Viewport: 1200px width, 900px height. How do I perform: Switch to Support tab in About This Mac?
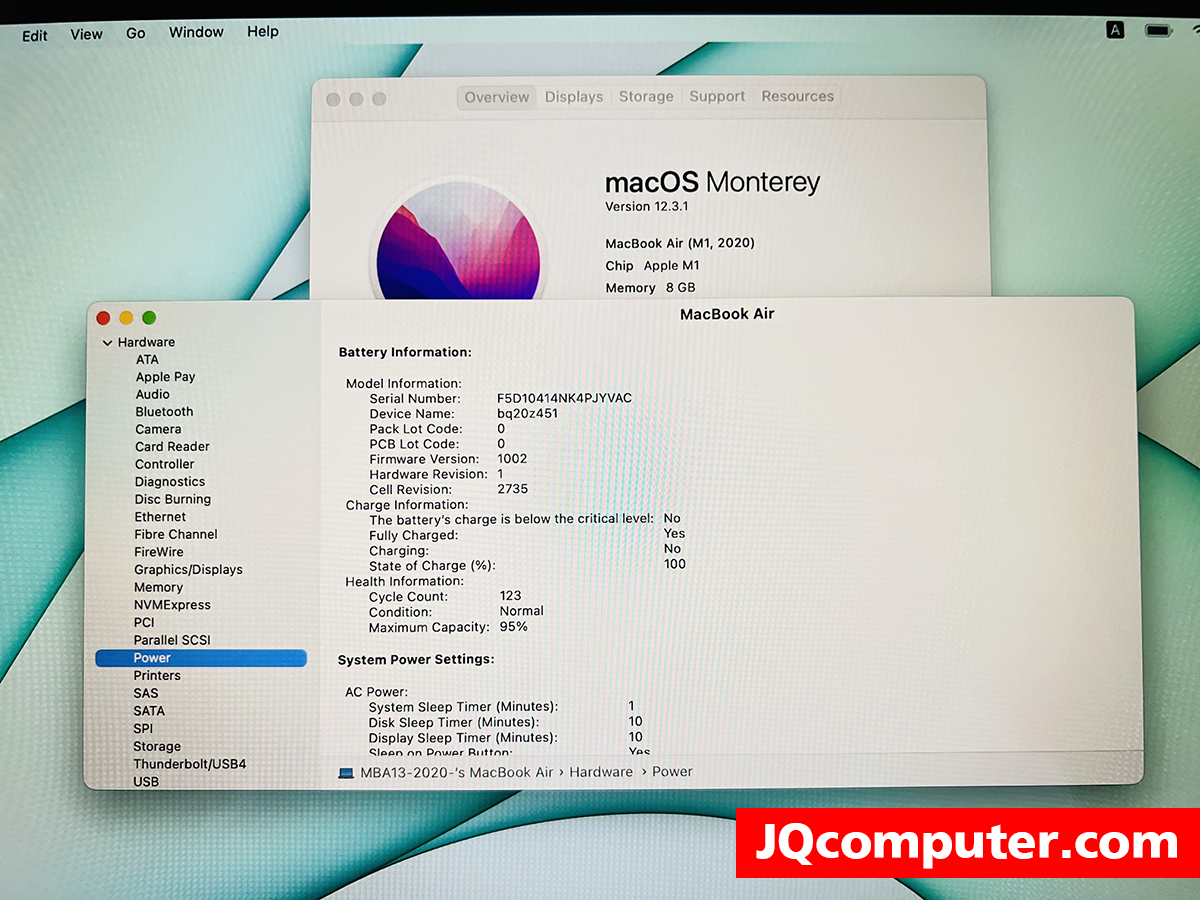[x=717, y=96]
